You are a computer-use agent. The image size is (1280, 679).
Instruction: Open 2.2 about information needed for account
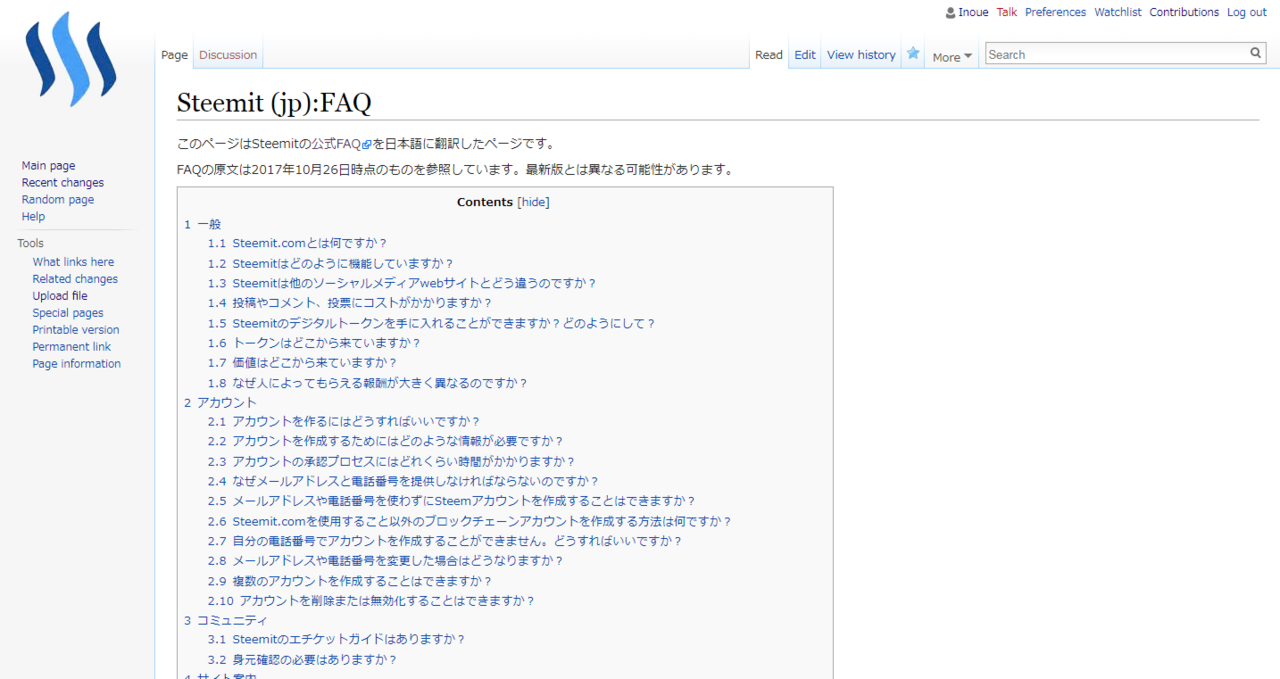[x=386, y=441]
